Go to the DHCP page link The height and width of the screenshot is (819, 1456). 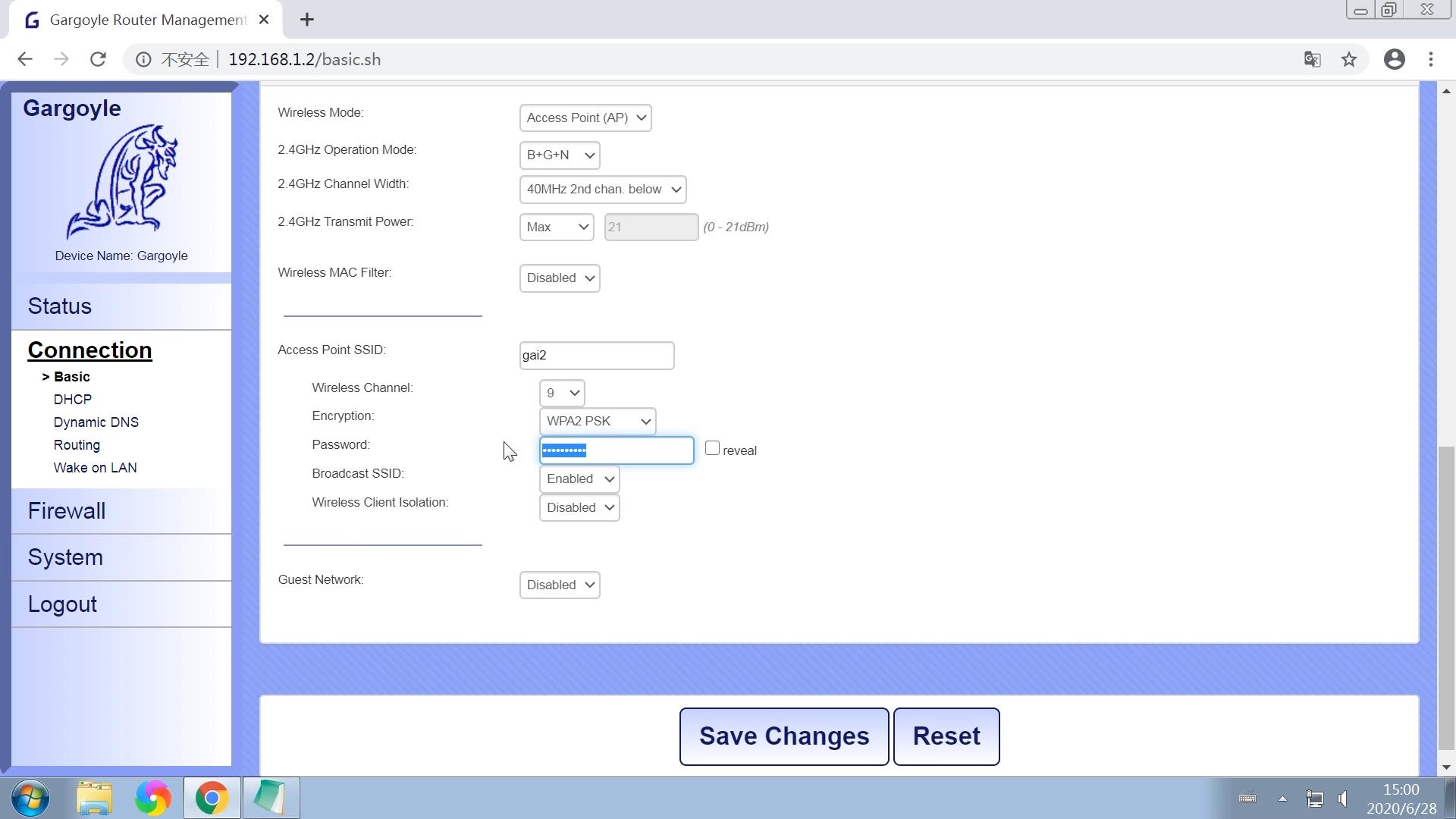[x=73, y=400]
